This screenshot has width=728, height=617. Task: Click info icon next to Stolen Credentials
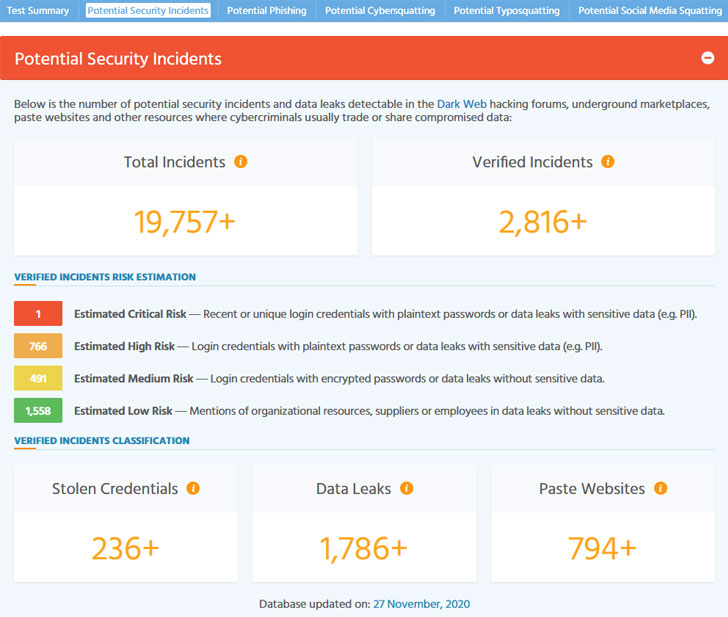pyautogui.click(x=193, y=489)
